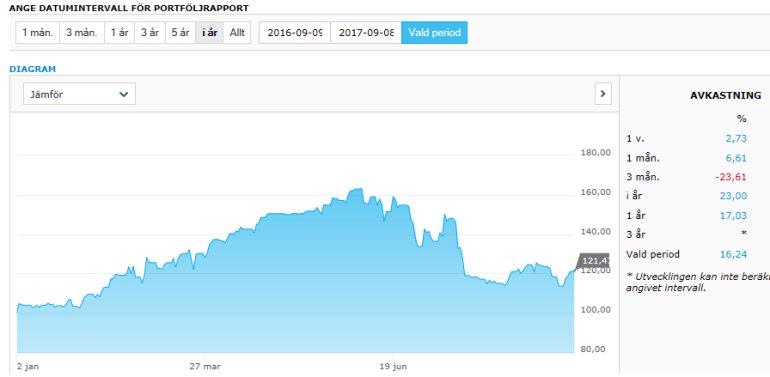Click the -23,61 three month return value
The width and height of the screenshot is (770, 377).
pos(732,177)
